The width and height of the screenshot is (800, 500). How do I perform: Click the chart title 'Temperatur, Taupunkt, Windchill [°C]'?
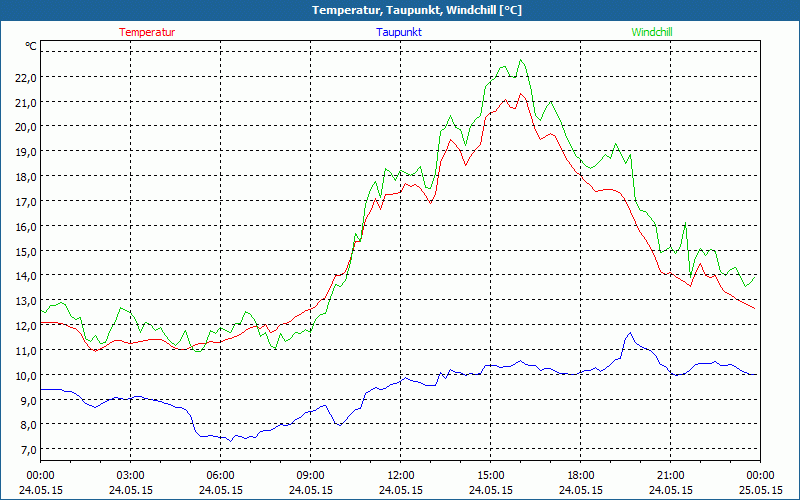click(417, 10)
